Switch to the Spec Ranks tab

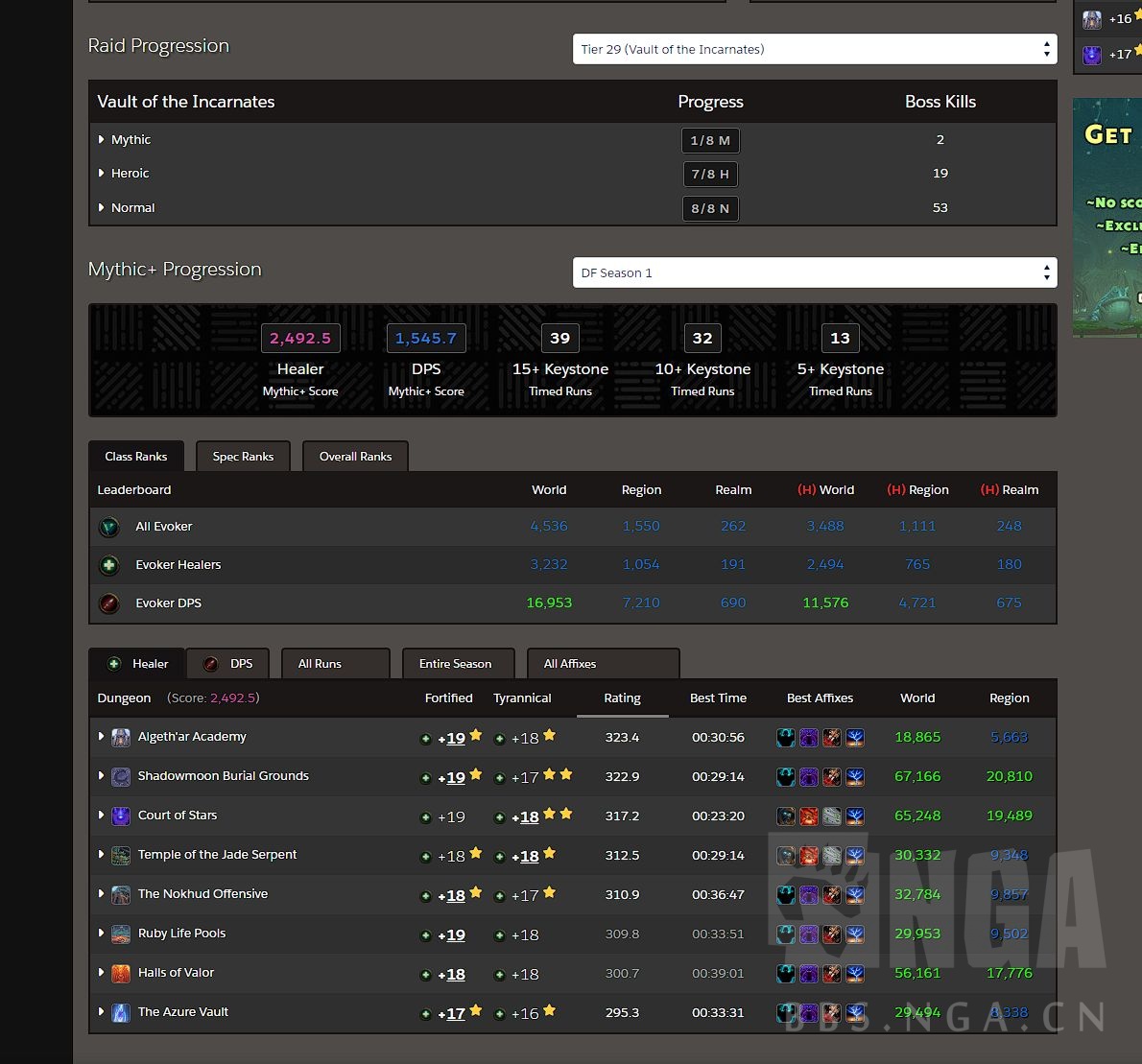coord(243,457)
